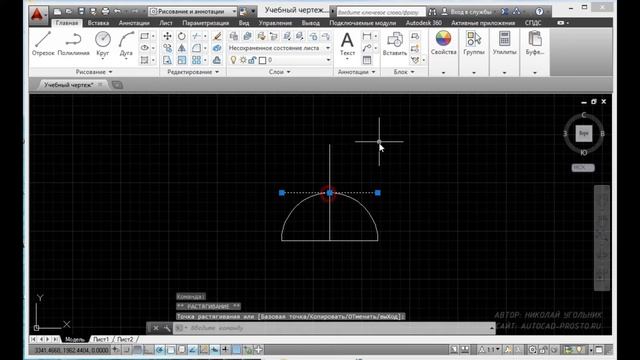Click the Вставить block insert tool
640x360 pixels.
click(395, 44)
